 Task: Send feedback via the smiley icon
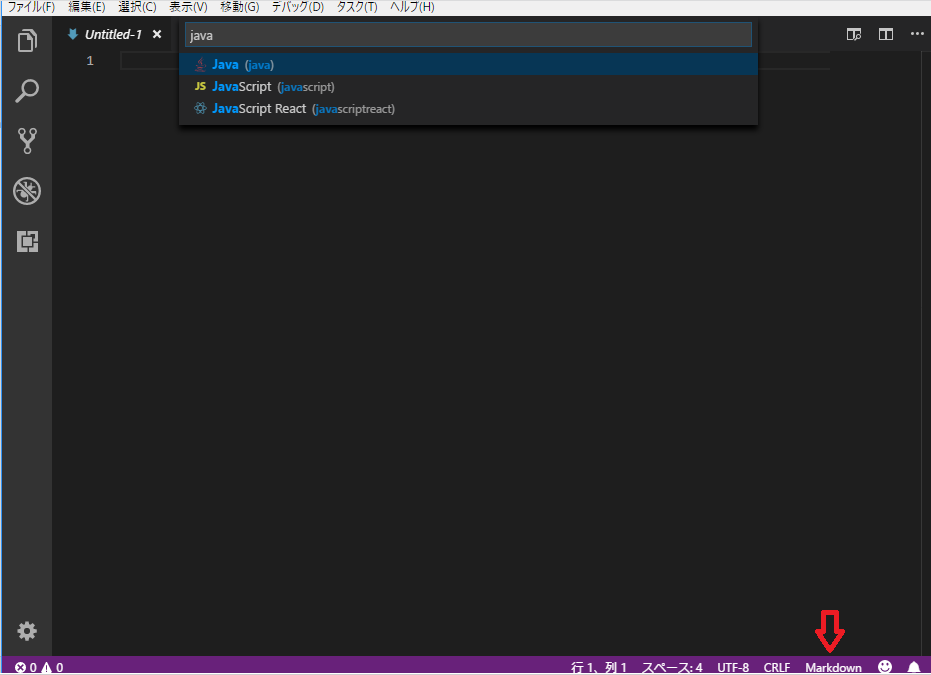884,666
